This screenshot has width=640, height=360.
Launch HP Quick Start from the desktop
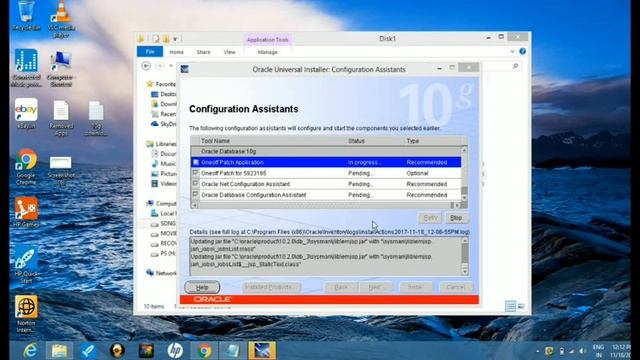click(26, 264)
